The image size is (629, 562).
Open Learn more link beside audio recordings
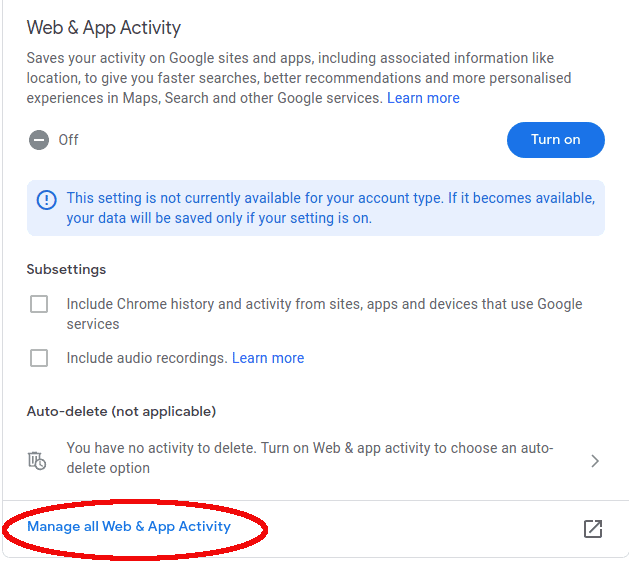(x=268, y=358)
